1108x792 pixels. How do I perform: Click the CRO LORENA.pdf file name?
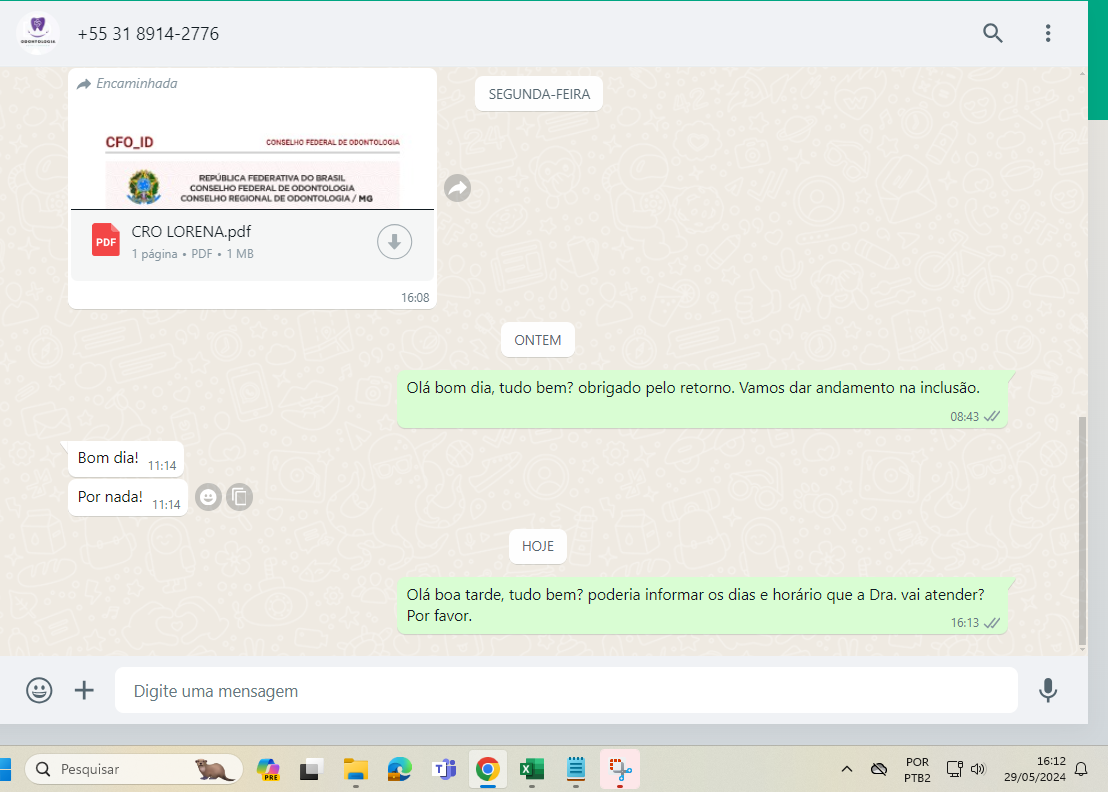(x=191, y=232)
